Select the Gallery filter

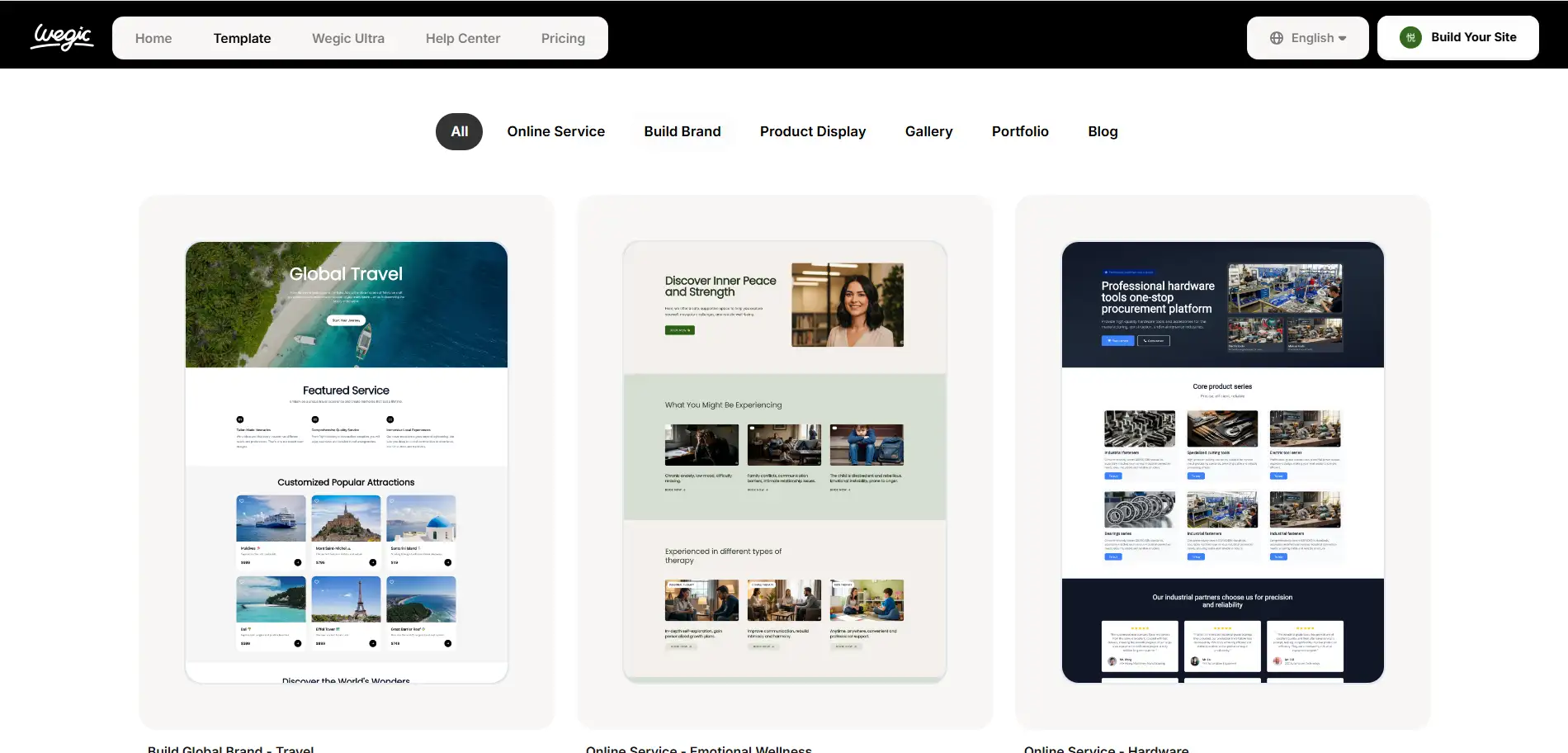point(928,131)
